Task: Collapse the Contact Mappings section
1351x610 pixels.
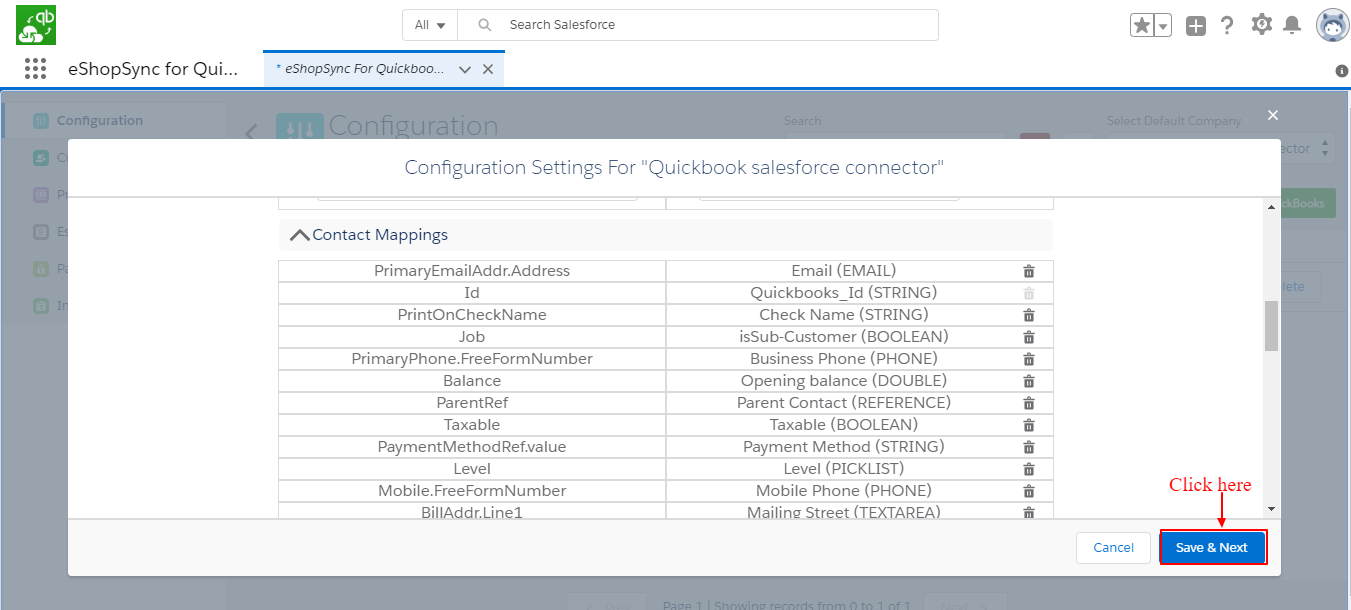Action: [299, 235]
